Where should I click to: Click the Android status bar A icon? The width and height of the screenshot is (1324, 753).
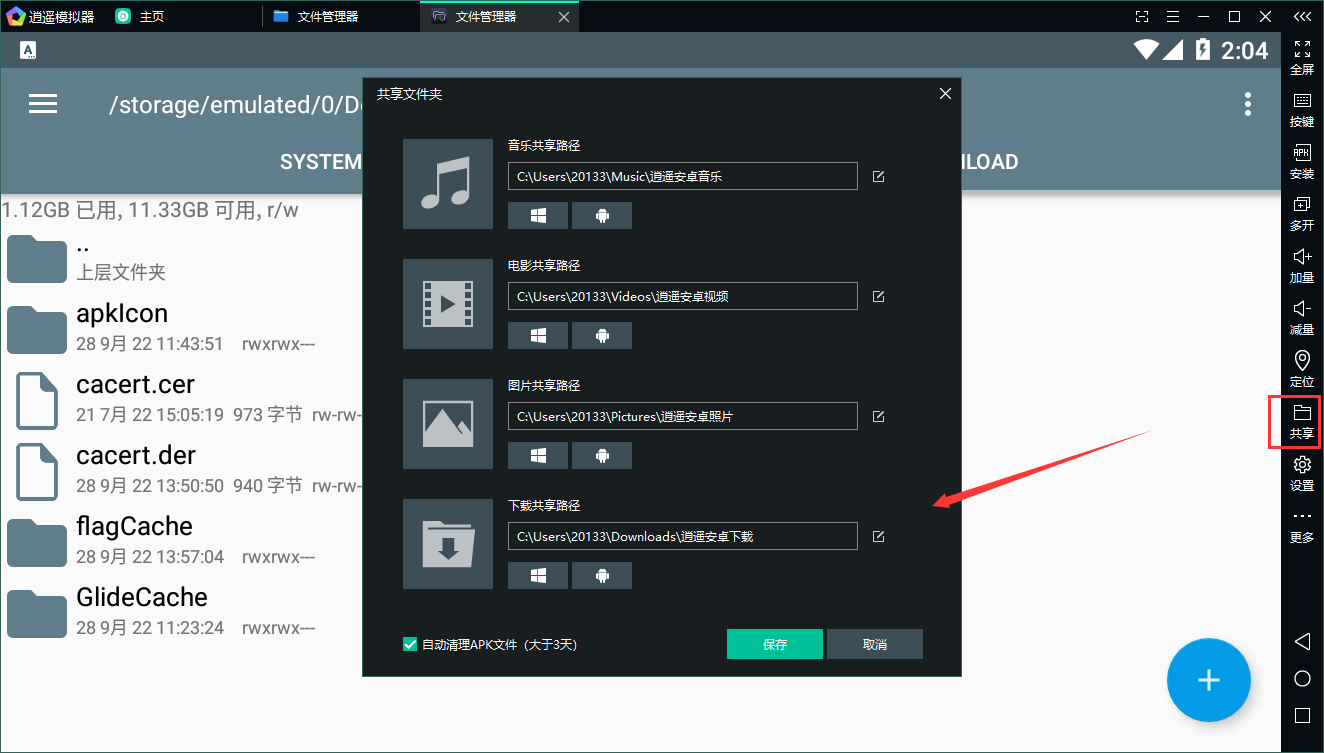click(28, 50)
